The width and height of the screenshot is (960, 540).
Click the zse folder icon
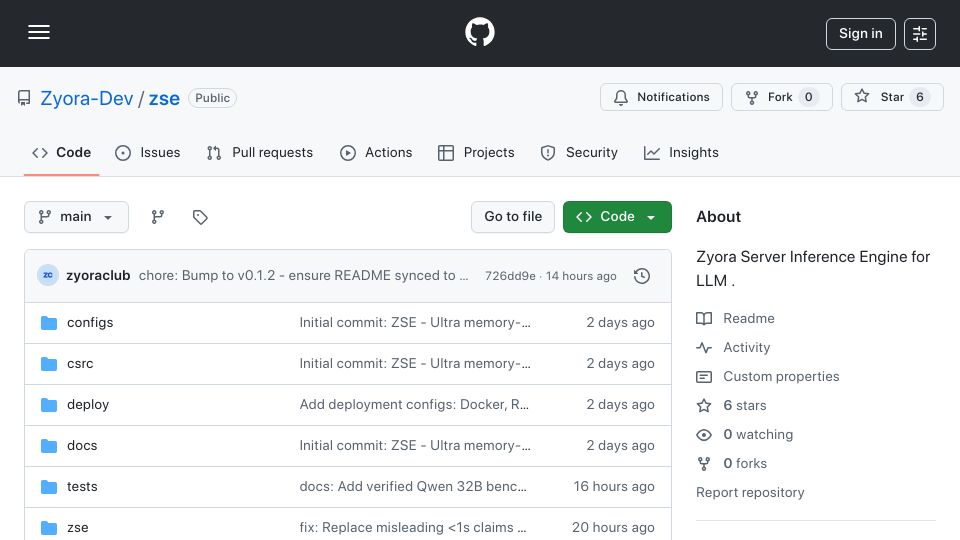click(x=49, y=528)
